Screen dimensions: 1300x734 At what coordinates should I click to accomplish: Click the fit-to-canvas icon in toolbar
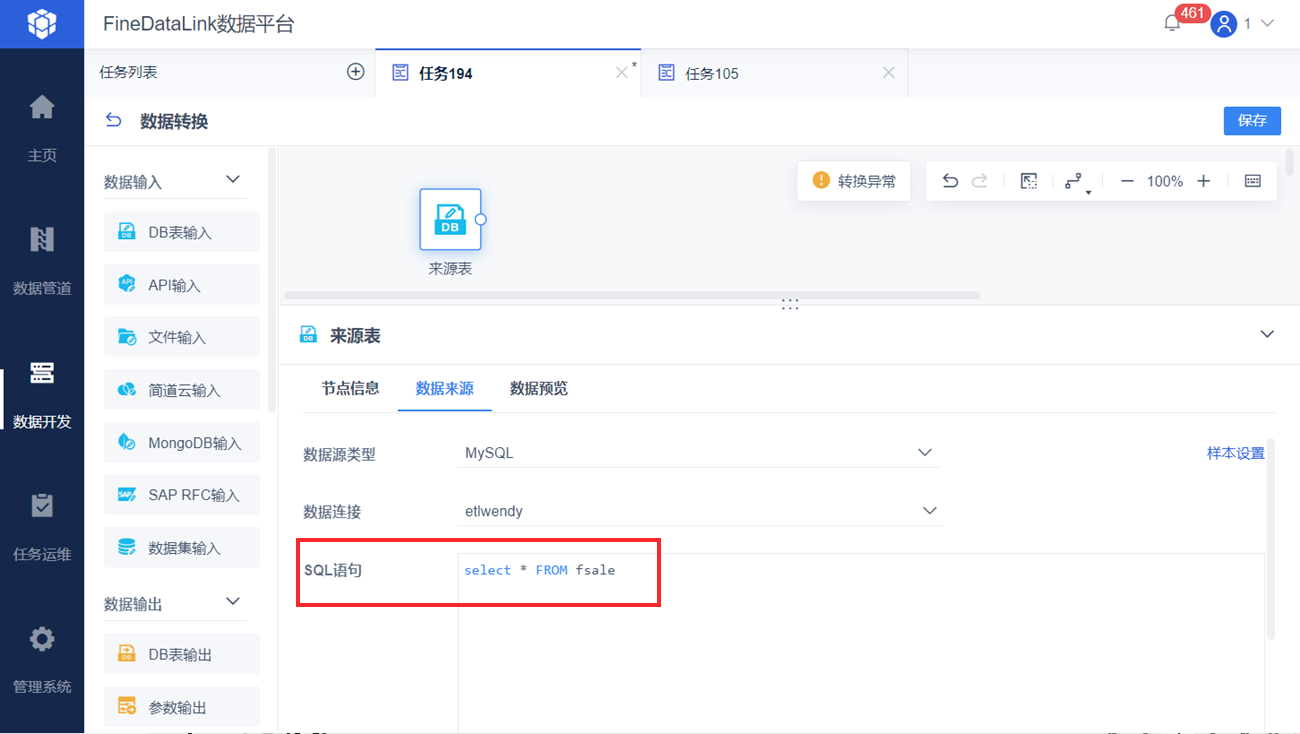click(1028, 181)
